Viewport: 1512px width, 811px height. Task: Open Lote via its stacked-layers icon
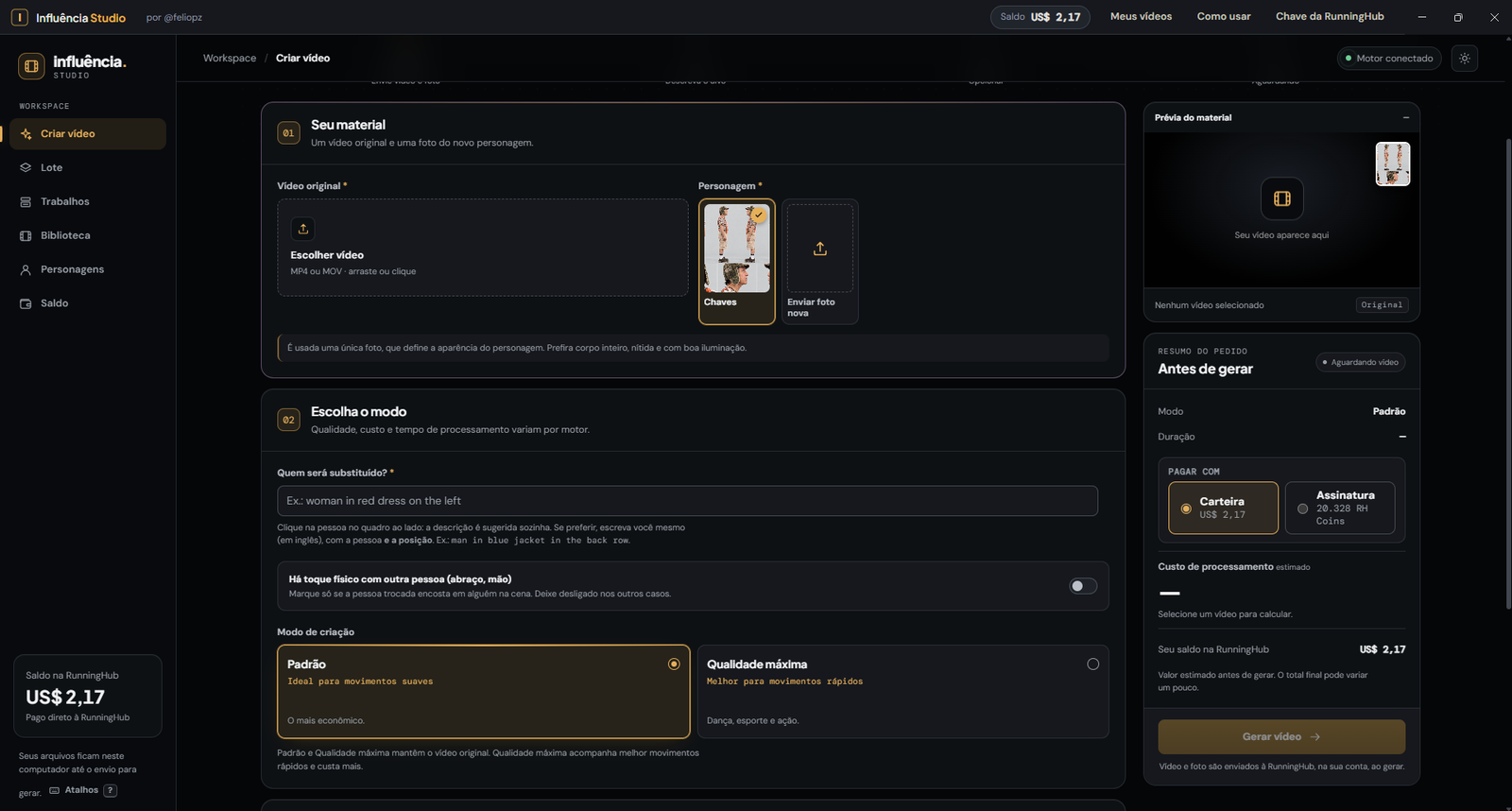coord(26,167)
